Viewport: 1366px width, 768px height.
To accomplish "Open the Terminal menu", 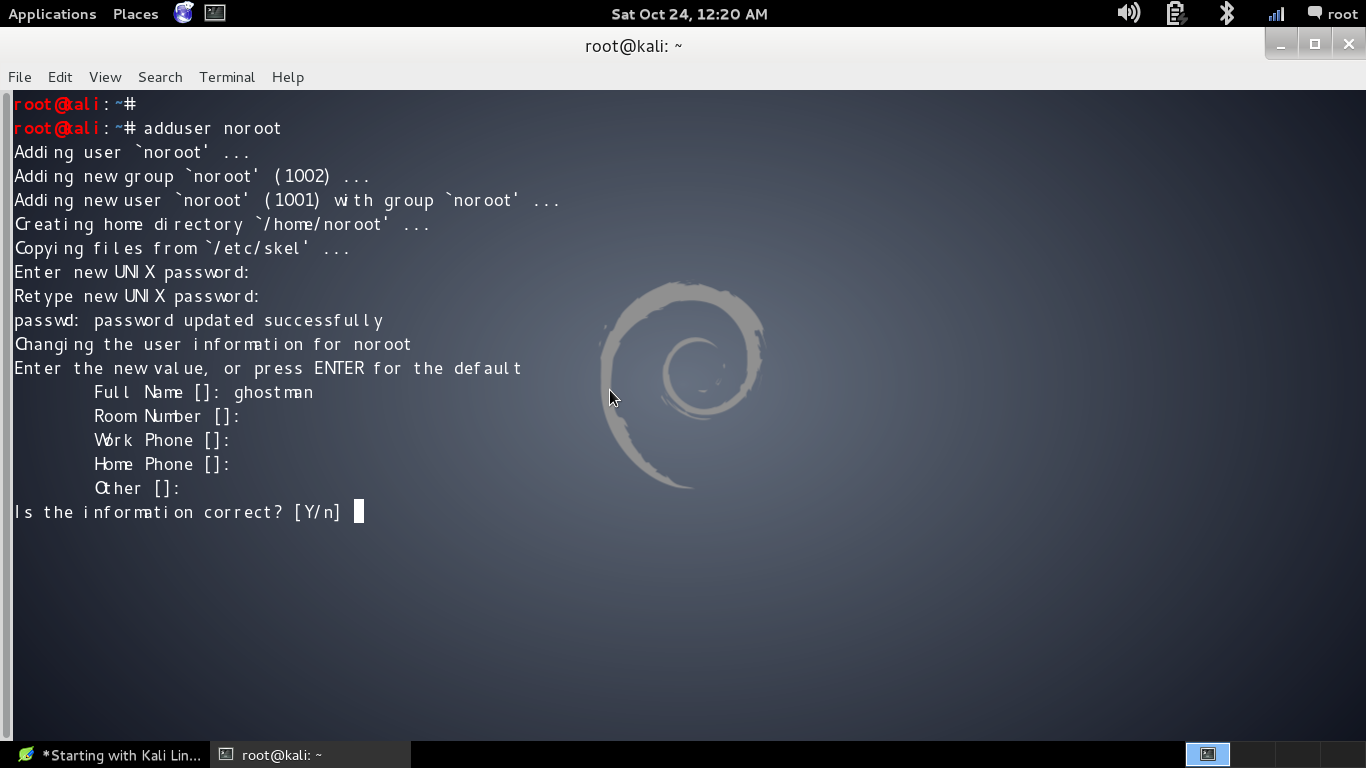I will 227,77.
